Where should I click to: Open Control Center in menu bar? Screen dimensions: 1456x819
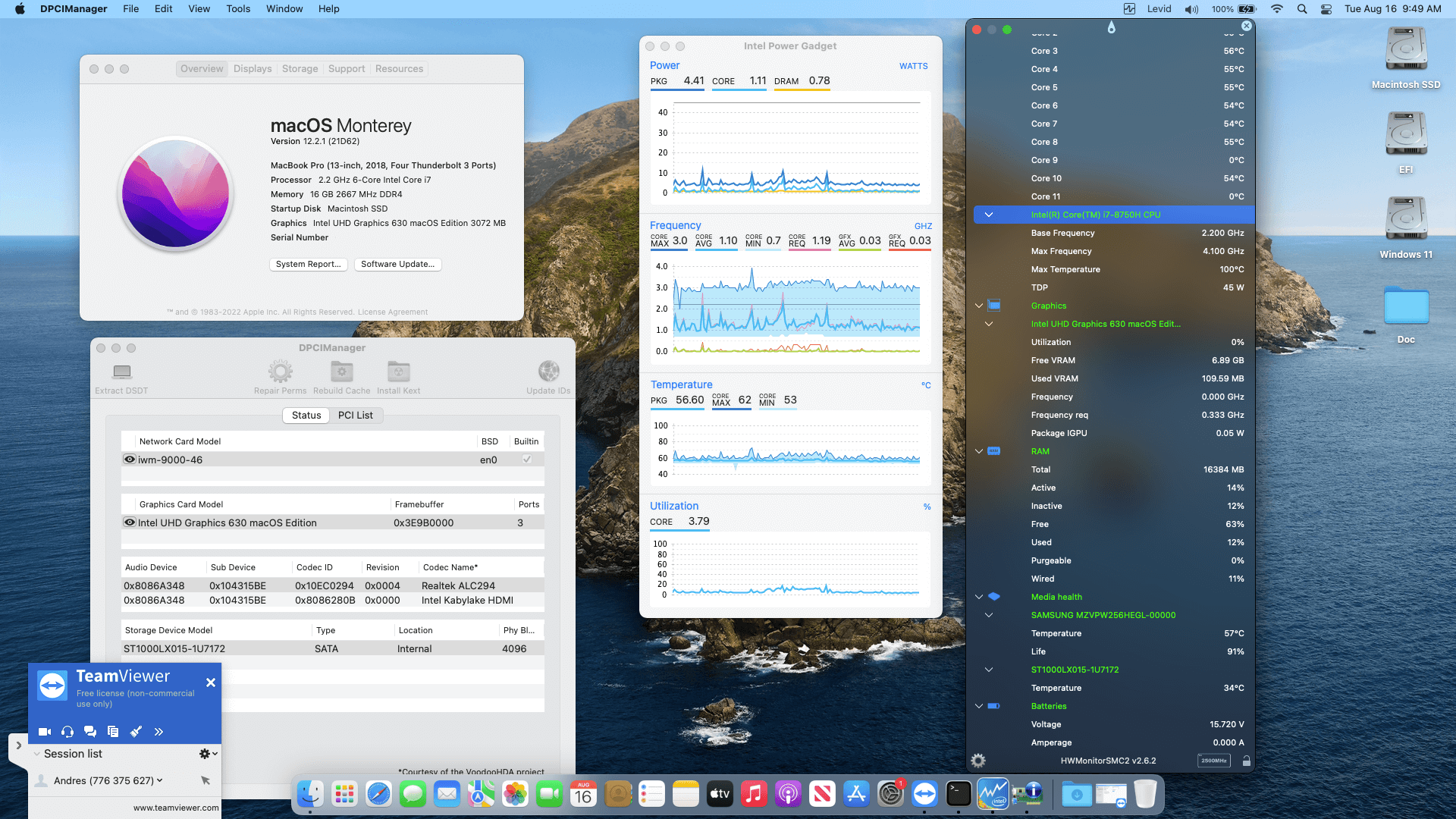tap(1326, 9)
